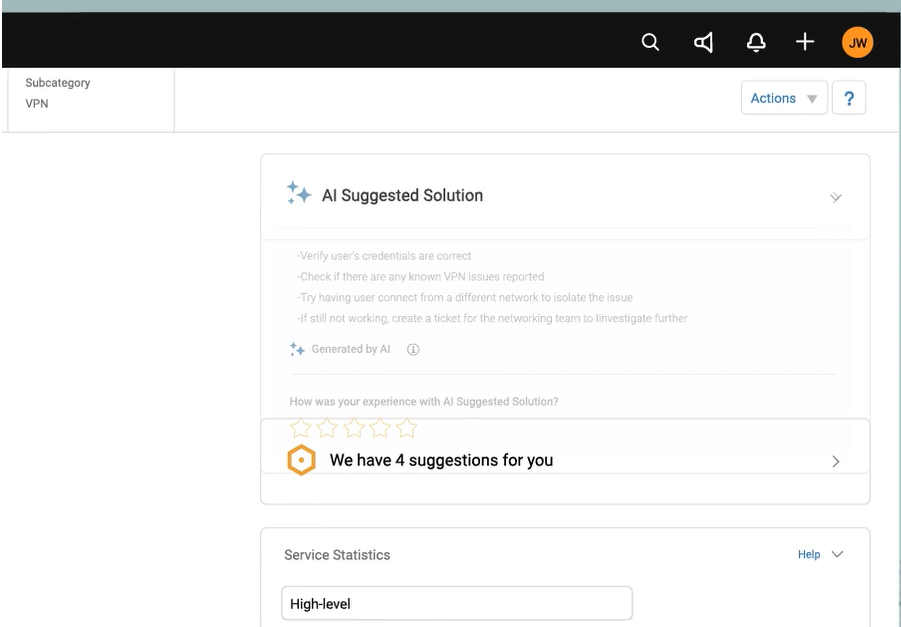Rate AI solution with the third star
Screen dimensions: 901x627
tap(353, 429)
